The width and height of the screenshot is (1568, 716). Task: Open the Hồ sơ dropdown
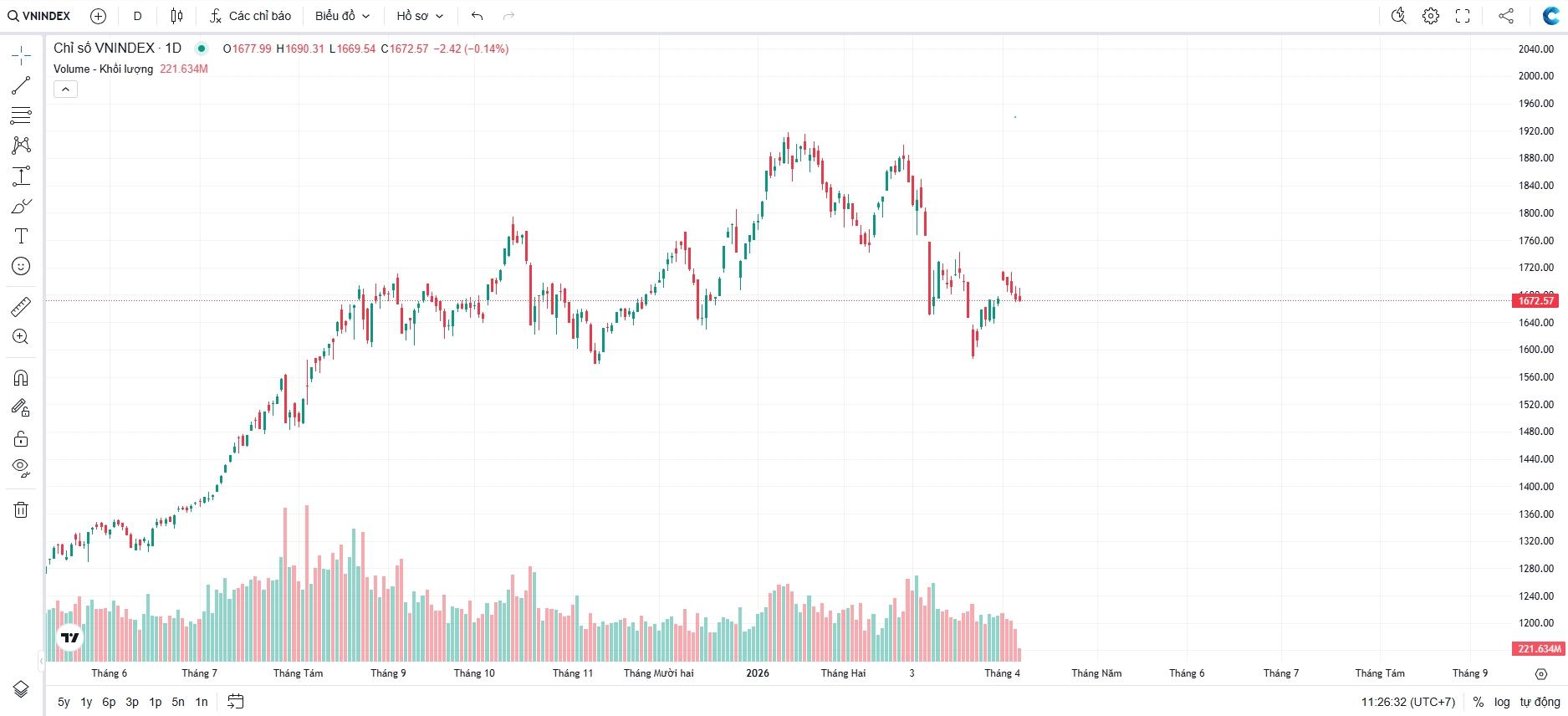[420, 16]
